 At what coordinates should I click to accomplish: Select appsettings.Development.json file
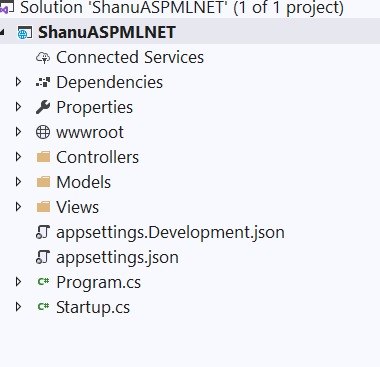pos(170,232)
